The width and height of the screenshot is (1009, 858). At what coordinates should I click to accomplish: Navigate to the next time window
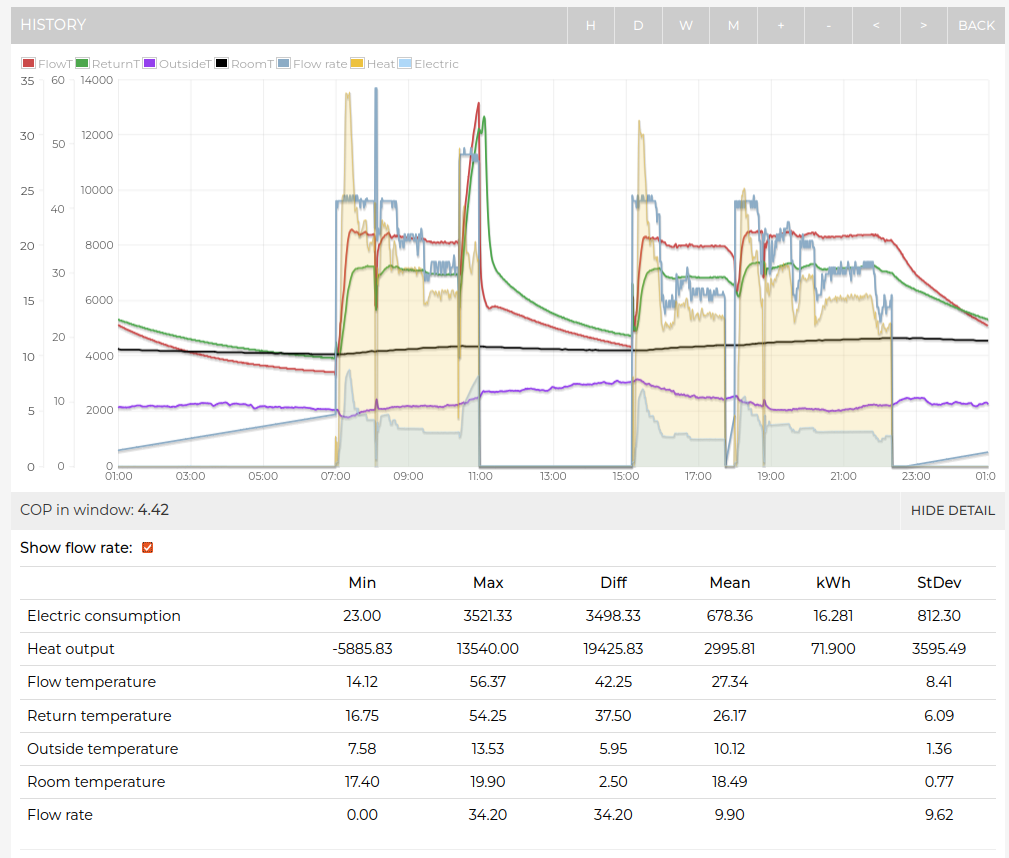(923, 25)
